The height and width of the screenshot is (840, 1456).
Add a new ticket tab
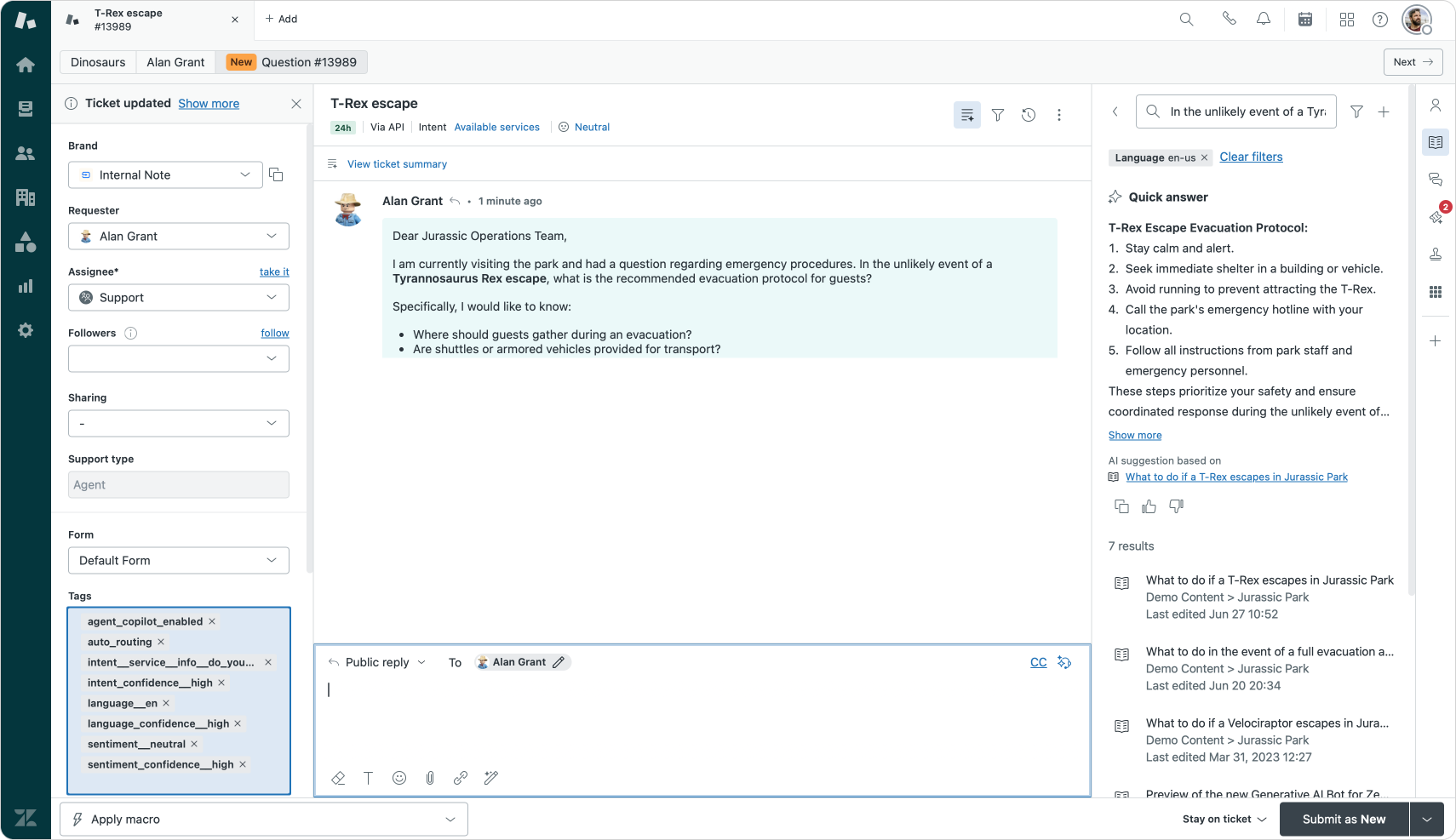point(281,19)
